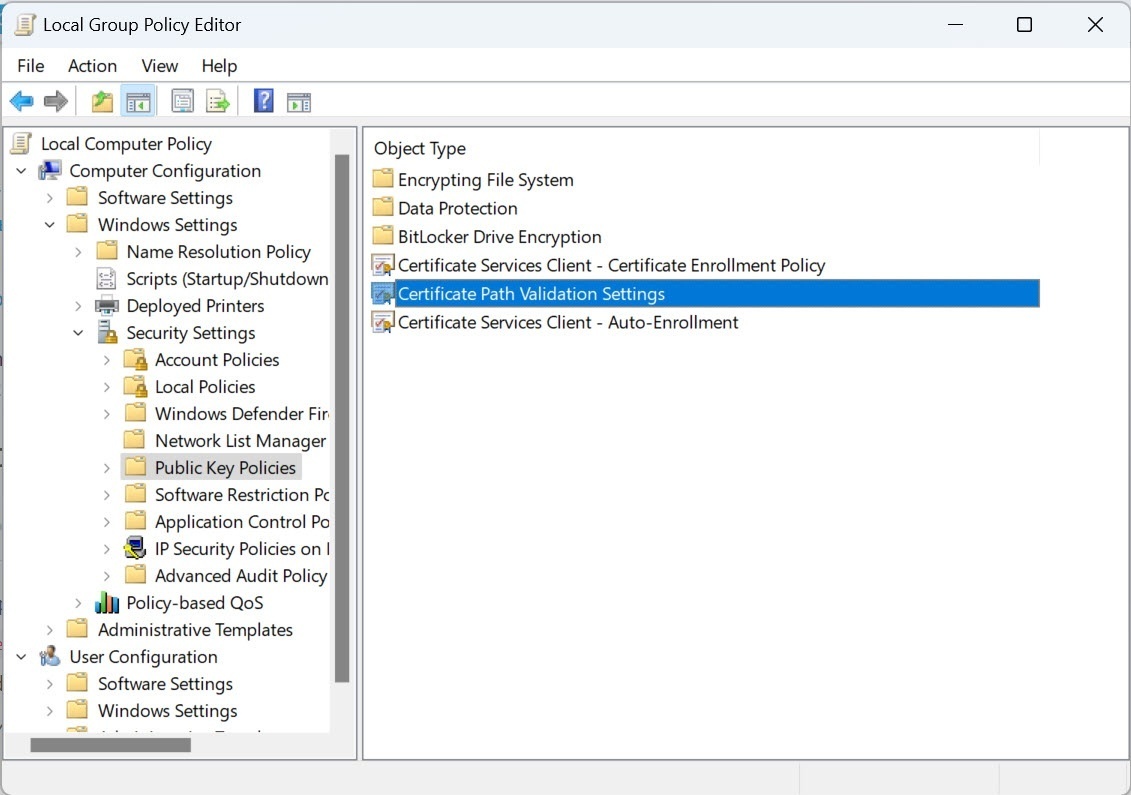Open the View menu
Image resolution: width=1131 pixels, height=795 pixels.
(x=159, y=66)
